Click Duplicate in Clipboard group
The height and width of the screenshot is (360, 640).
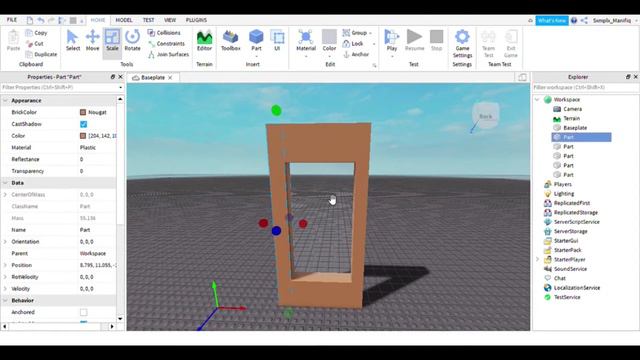41,54
